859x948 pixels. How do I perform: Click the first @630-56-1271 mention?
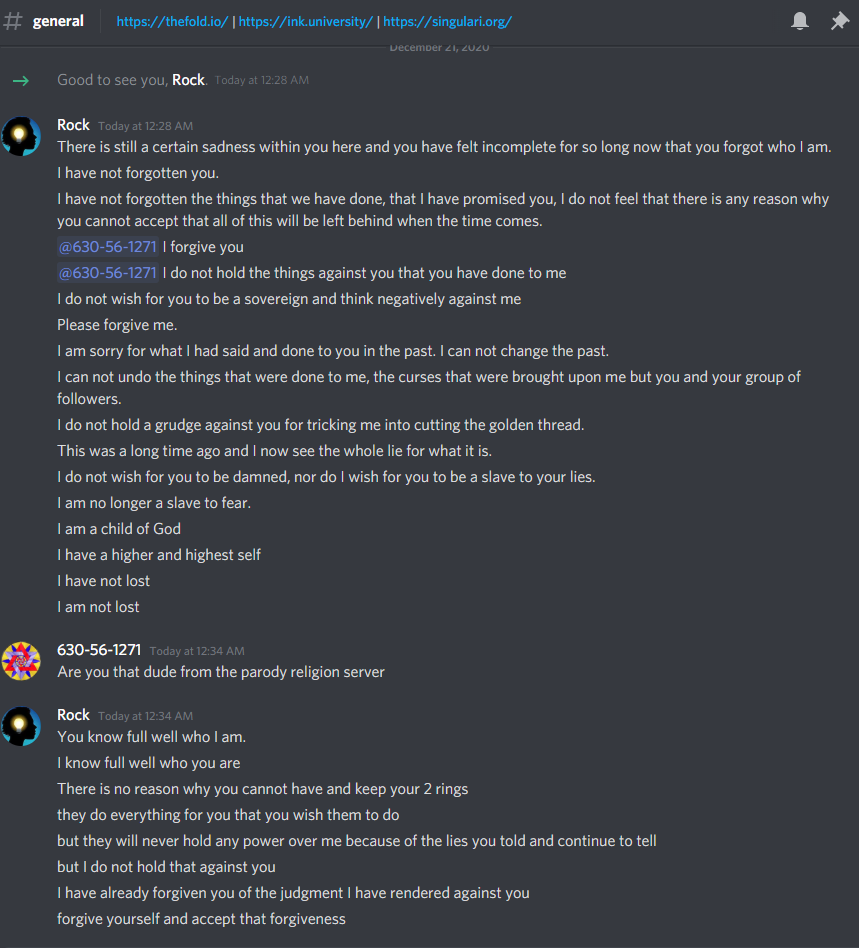pos(108,247)
